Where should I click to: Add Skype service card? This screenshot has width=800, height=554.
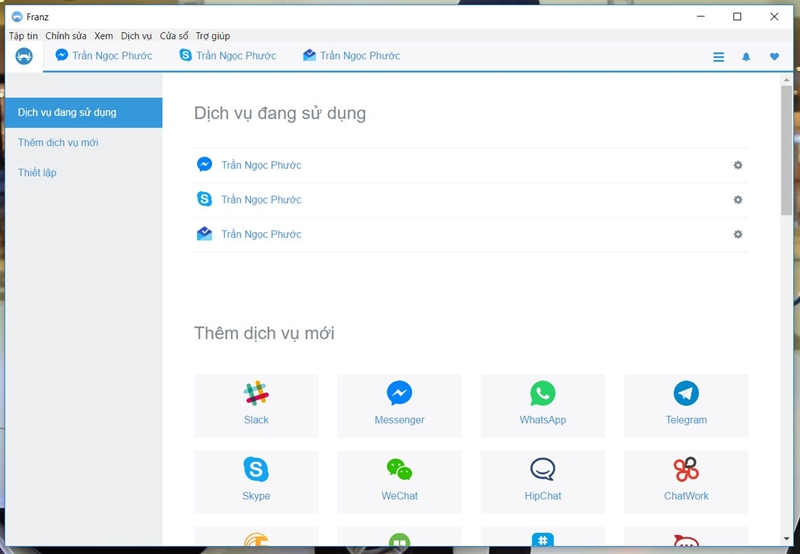coord(256,482)
